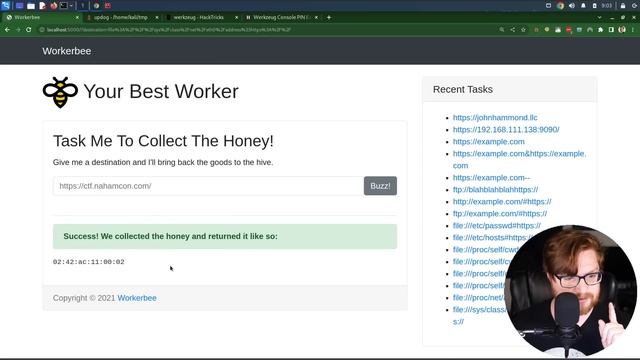Open the Chrome profile avatar
The width and height of the screenshot is (640, 360).
coord(622,30)
